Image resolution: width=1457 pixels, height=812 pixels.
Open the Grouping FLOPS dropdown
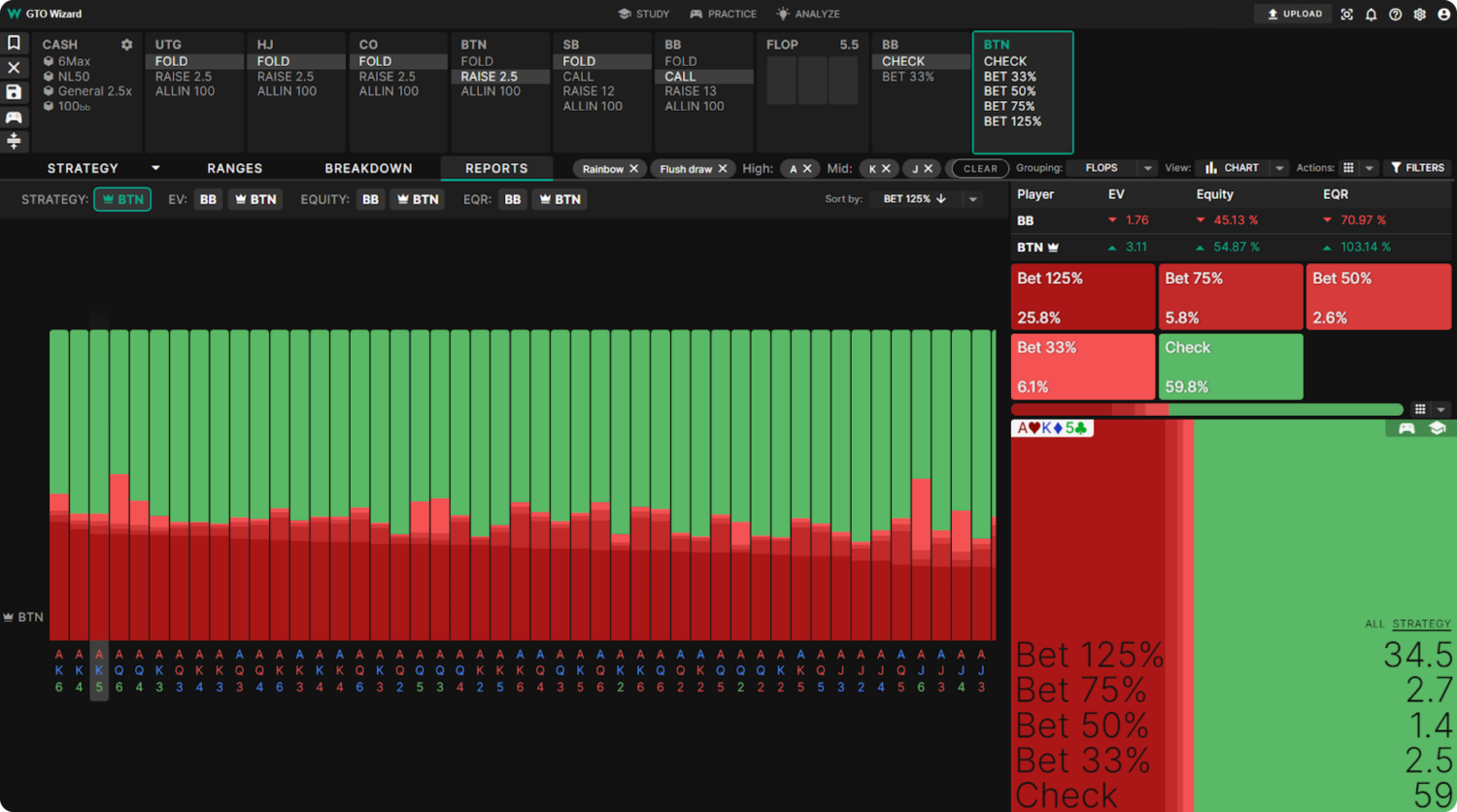(x=1111, y=168)
